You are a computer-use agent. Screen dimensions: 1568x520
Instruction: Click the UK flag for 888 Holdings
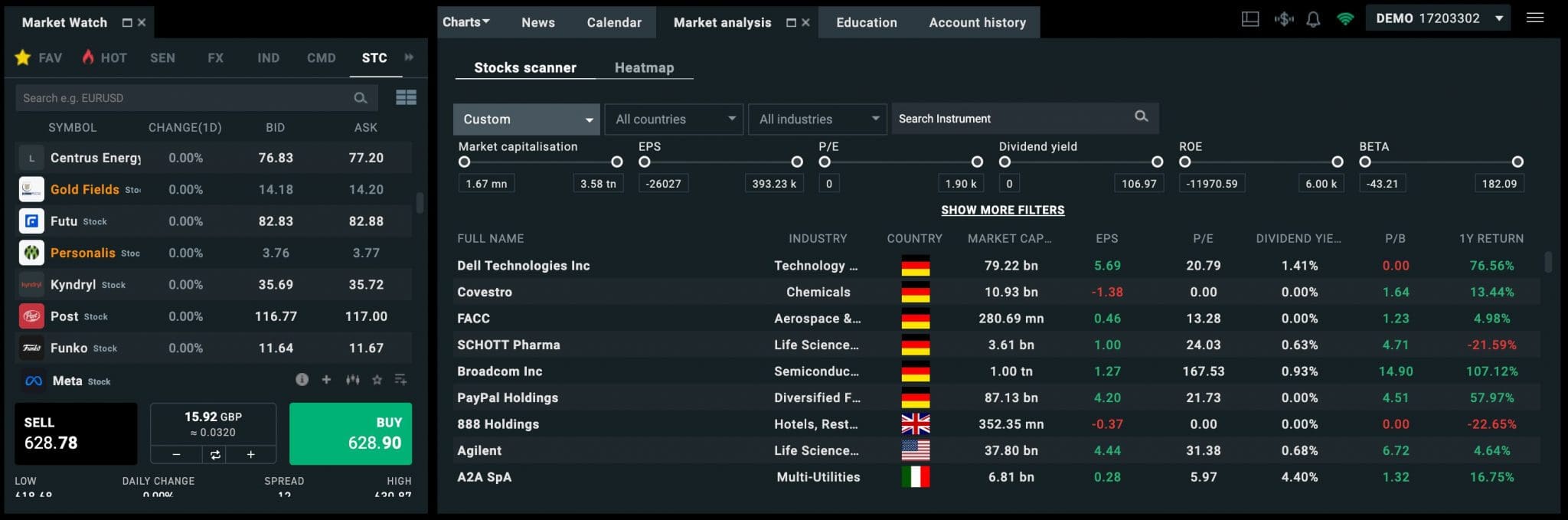click(x=915, y=424)
